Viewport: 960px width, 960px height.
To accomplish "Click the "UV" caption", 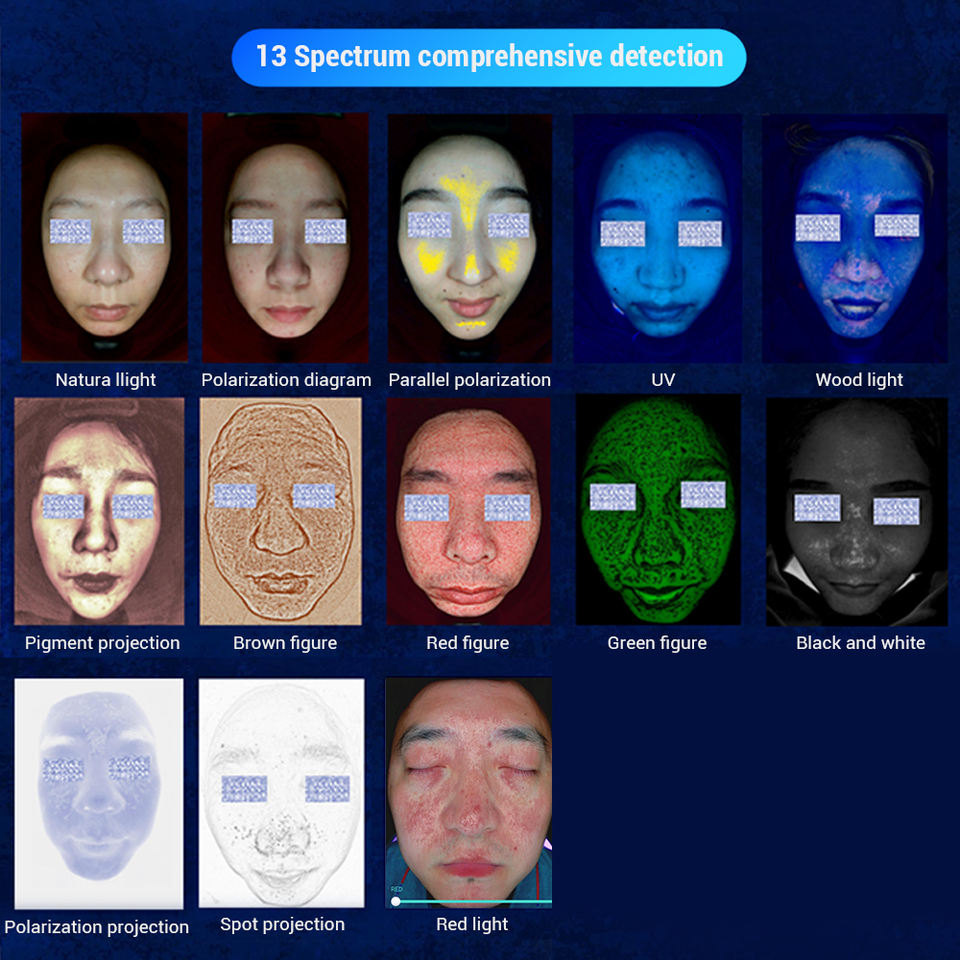I will coord(663,380).
